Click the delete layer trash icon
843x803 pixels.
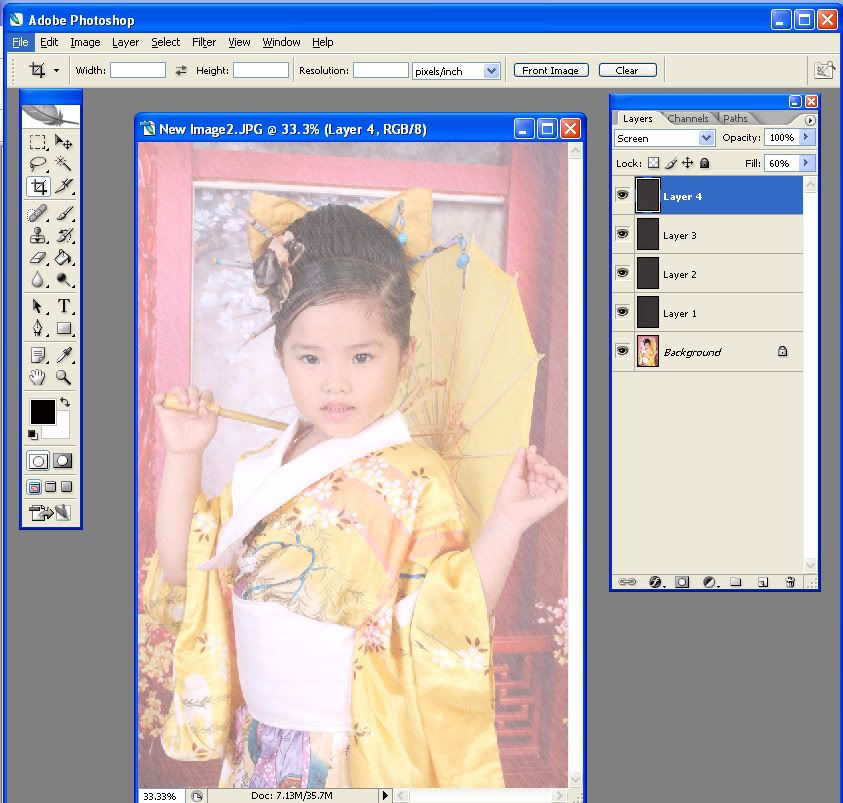(x=790, y=581)
